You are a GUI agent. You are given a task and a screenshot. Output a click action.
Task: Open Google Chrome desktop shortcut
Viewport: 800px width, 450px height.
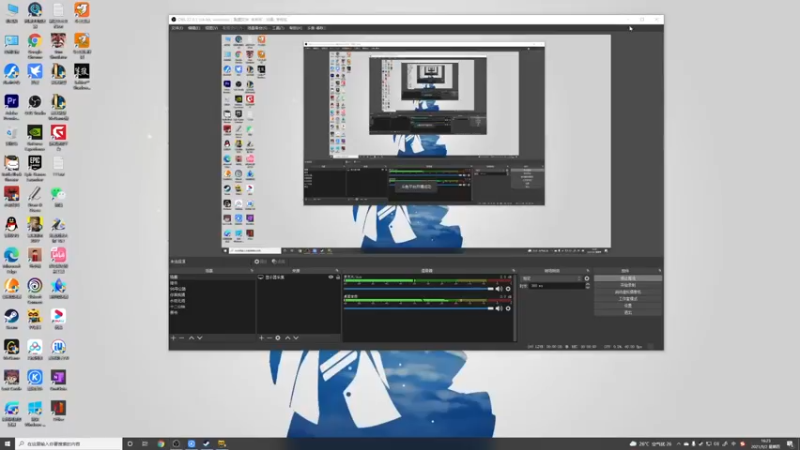(x=35, y=45)
